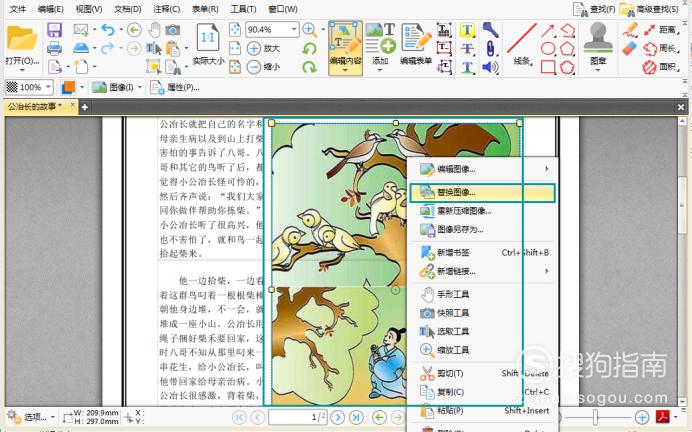Expand the fill color dropdown arrow
Screen dimensions: 692x432
coord(82,87)
